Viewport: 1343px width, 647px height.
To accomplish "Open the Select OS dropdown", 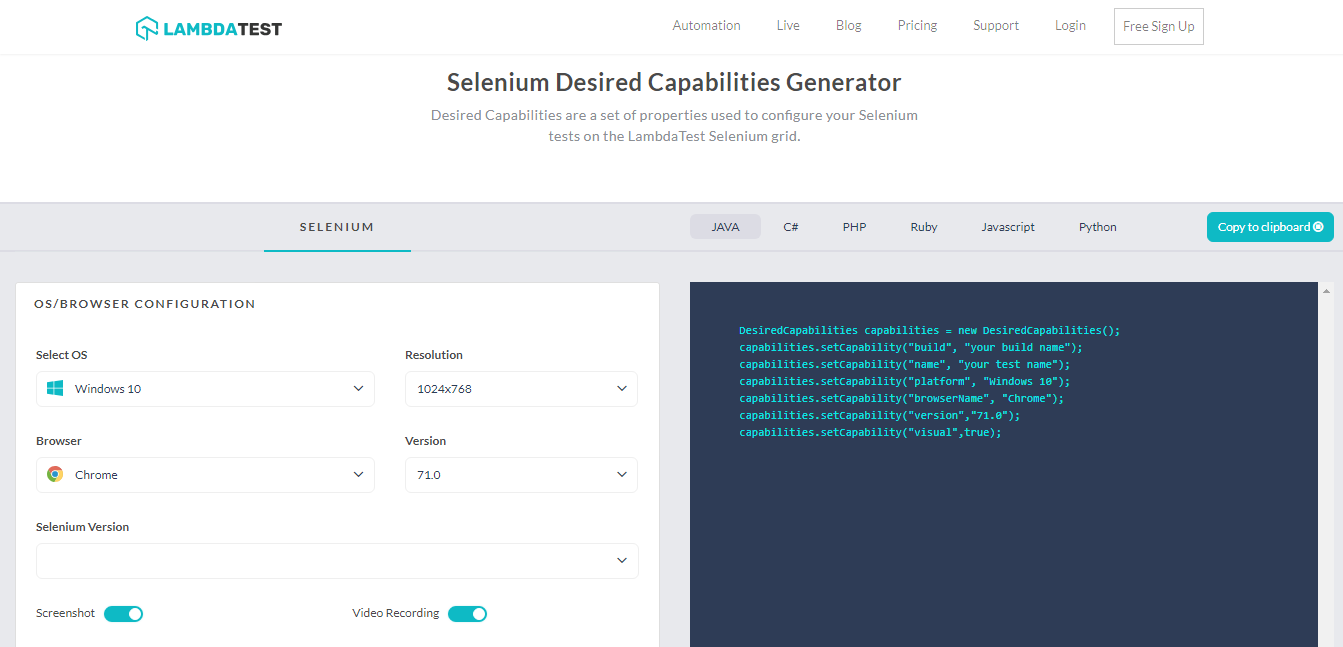I will click(x=205, y=388).
